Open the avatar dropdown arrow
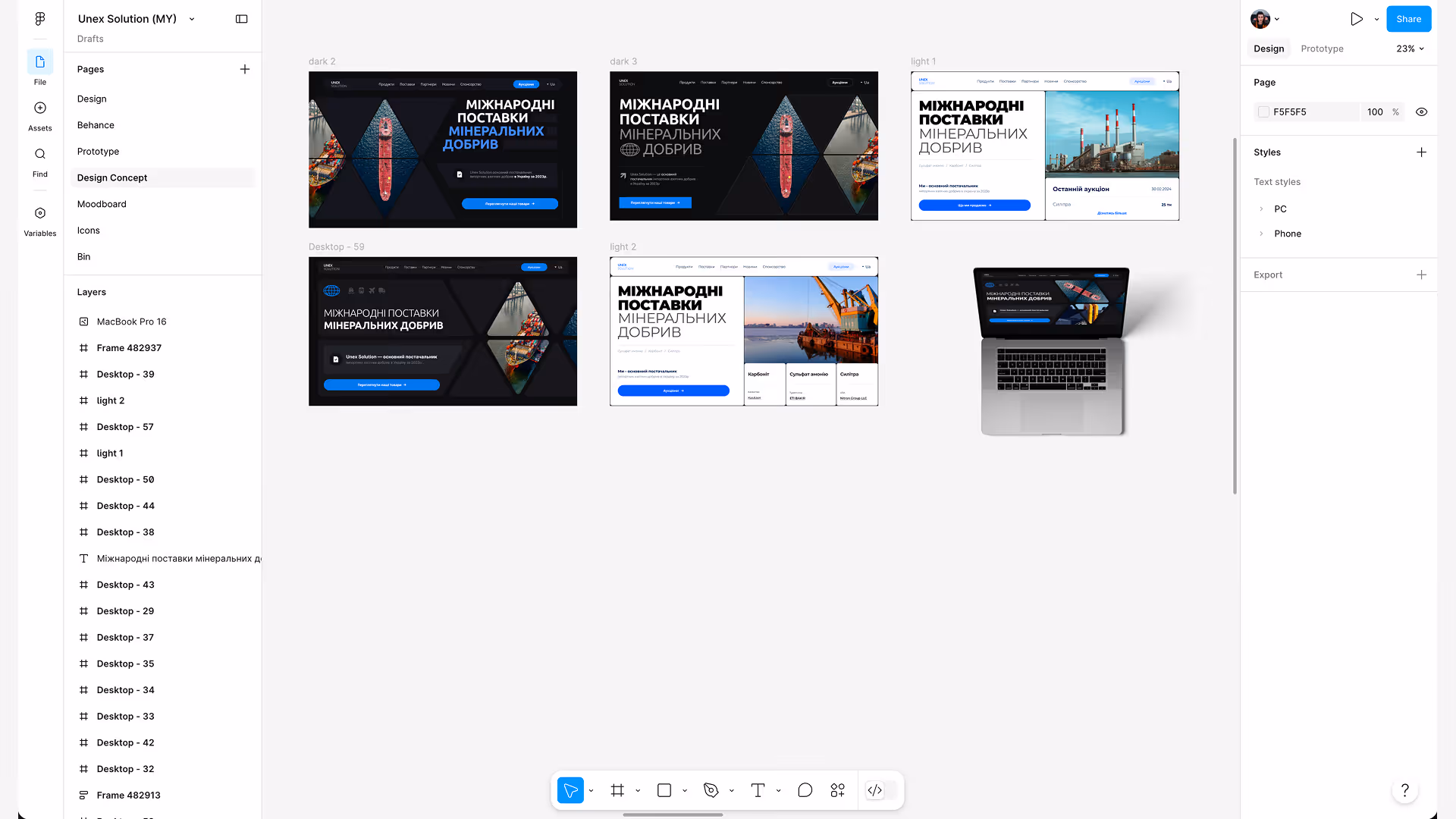The width and height of the screenshot is (1456, 819). click(1277, 19)
